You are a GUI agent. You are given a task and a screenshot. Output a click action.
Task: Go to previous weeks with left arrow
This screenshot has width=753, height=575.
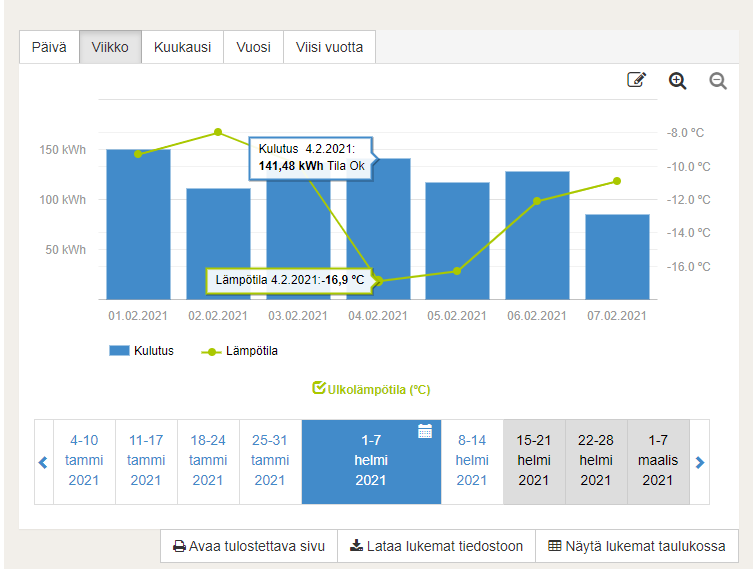pos(43,462)
